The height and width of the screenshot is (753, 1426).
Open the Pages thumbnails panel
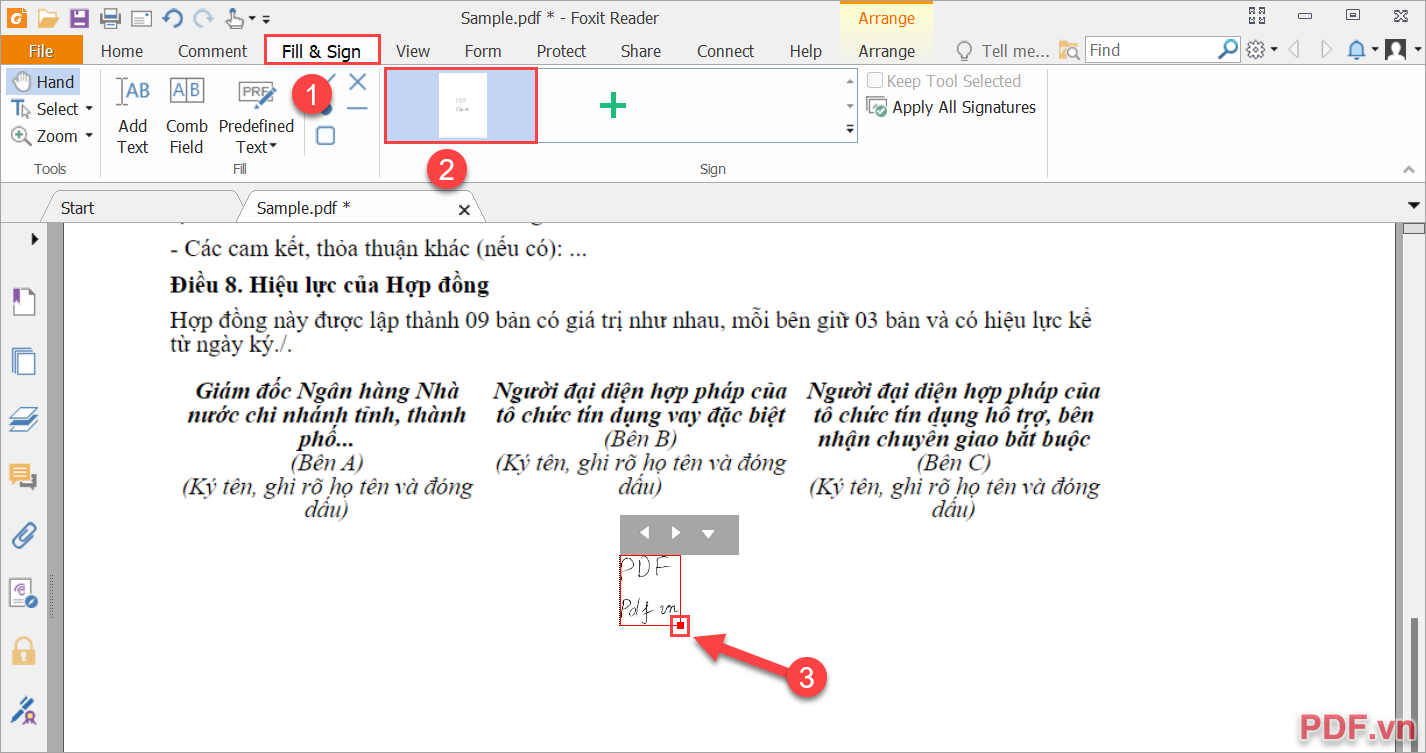coord(23,361)
